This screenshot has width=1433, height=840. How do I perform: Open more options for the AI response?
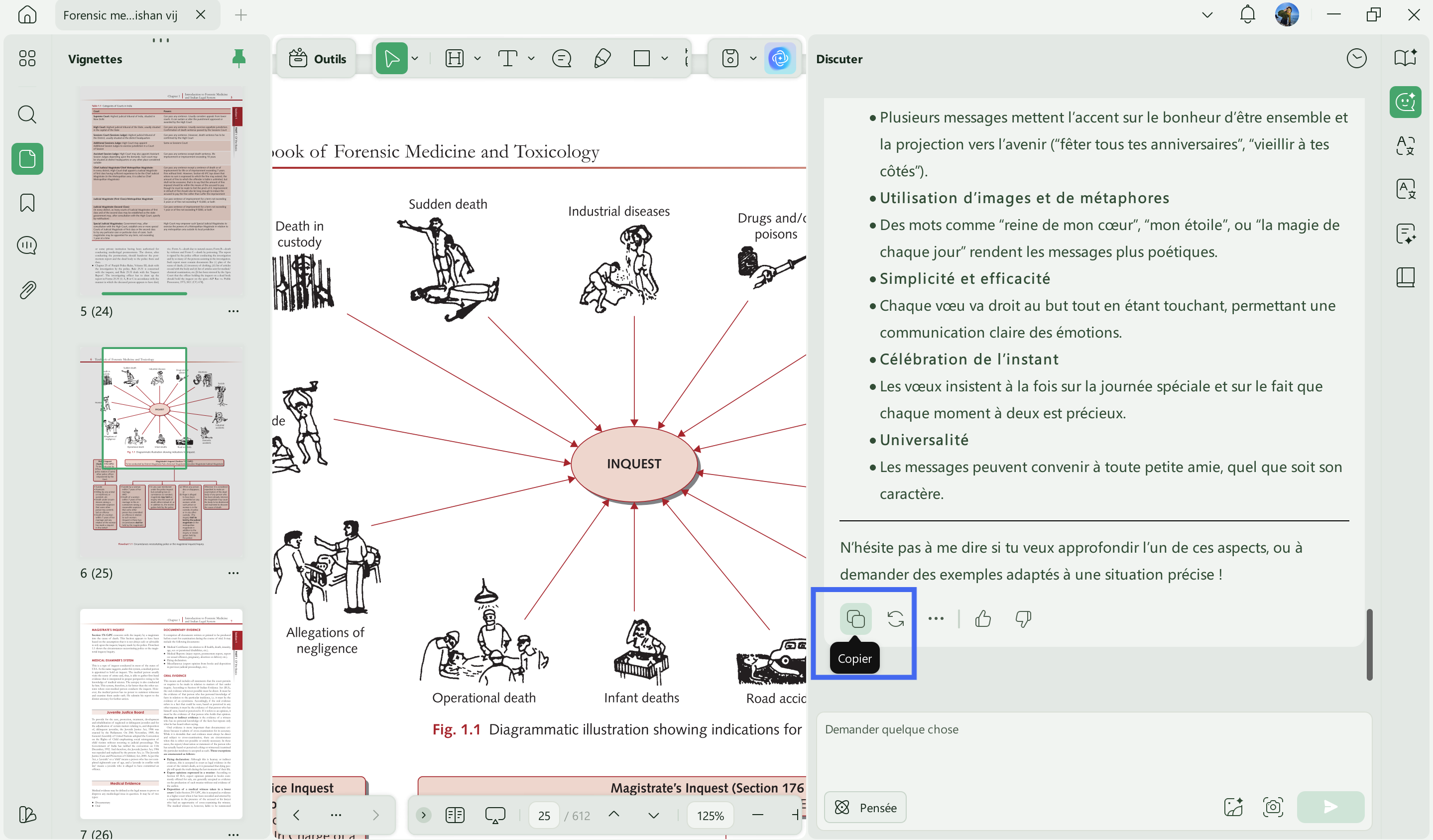click(936, 618)
